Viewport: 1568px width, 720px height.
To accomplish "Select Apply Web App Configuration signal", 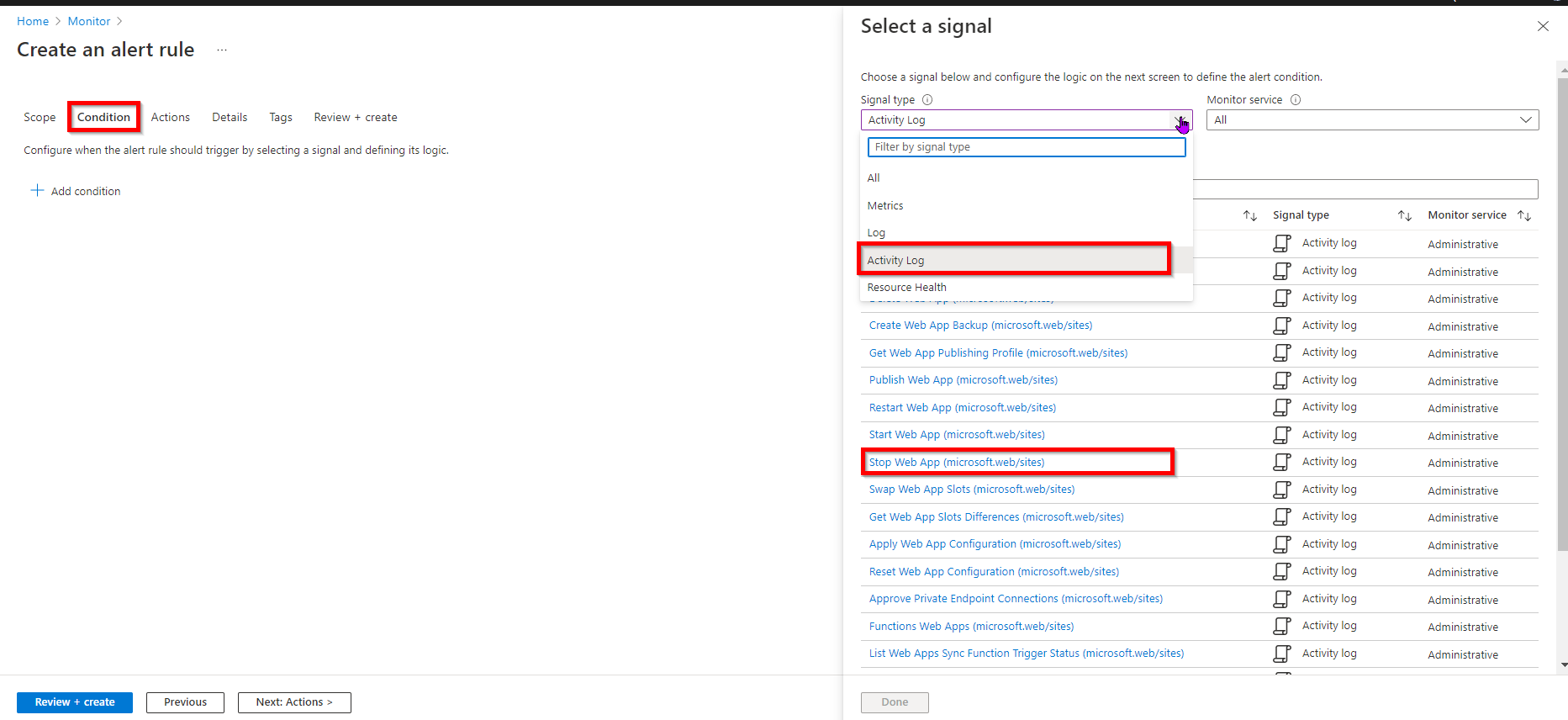I will click(x=995, y=544).
